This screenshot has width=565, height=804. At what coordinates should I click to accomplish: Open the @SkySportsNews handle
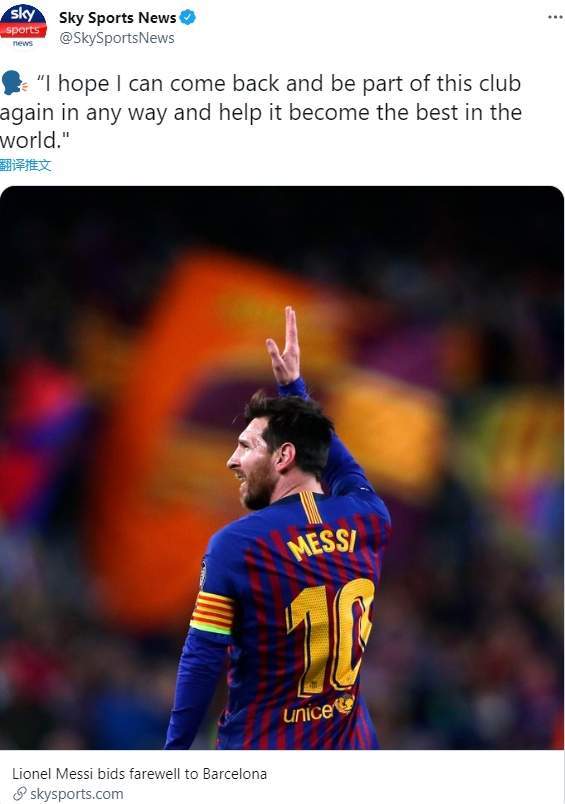tap(116, 38)
